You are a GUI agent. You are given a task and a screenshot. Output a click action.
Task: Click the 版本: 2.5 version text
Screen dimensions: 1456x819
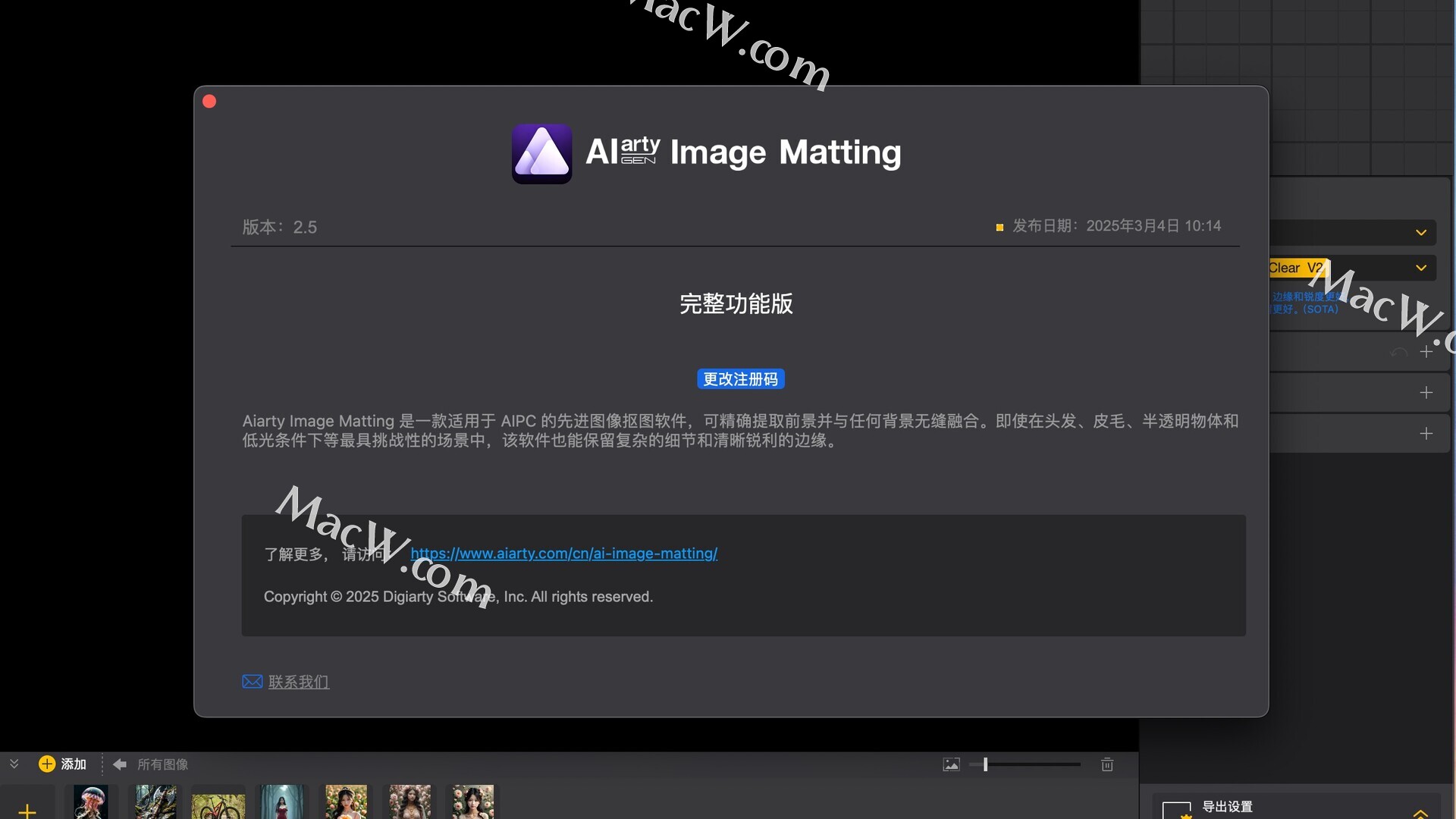pos(280,227)
